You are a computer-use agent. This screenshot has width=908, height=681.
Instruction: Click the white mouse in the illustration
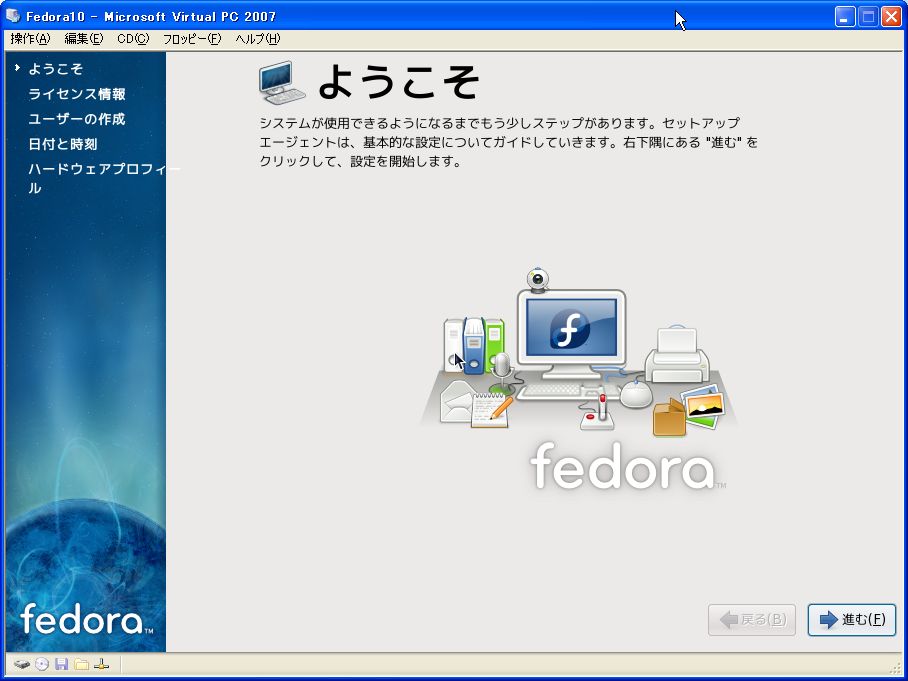click(636, 394)
